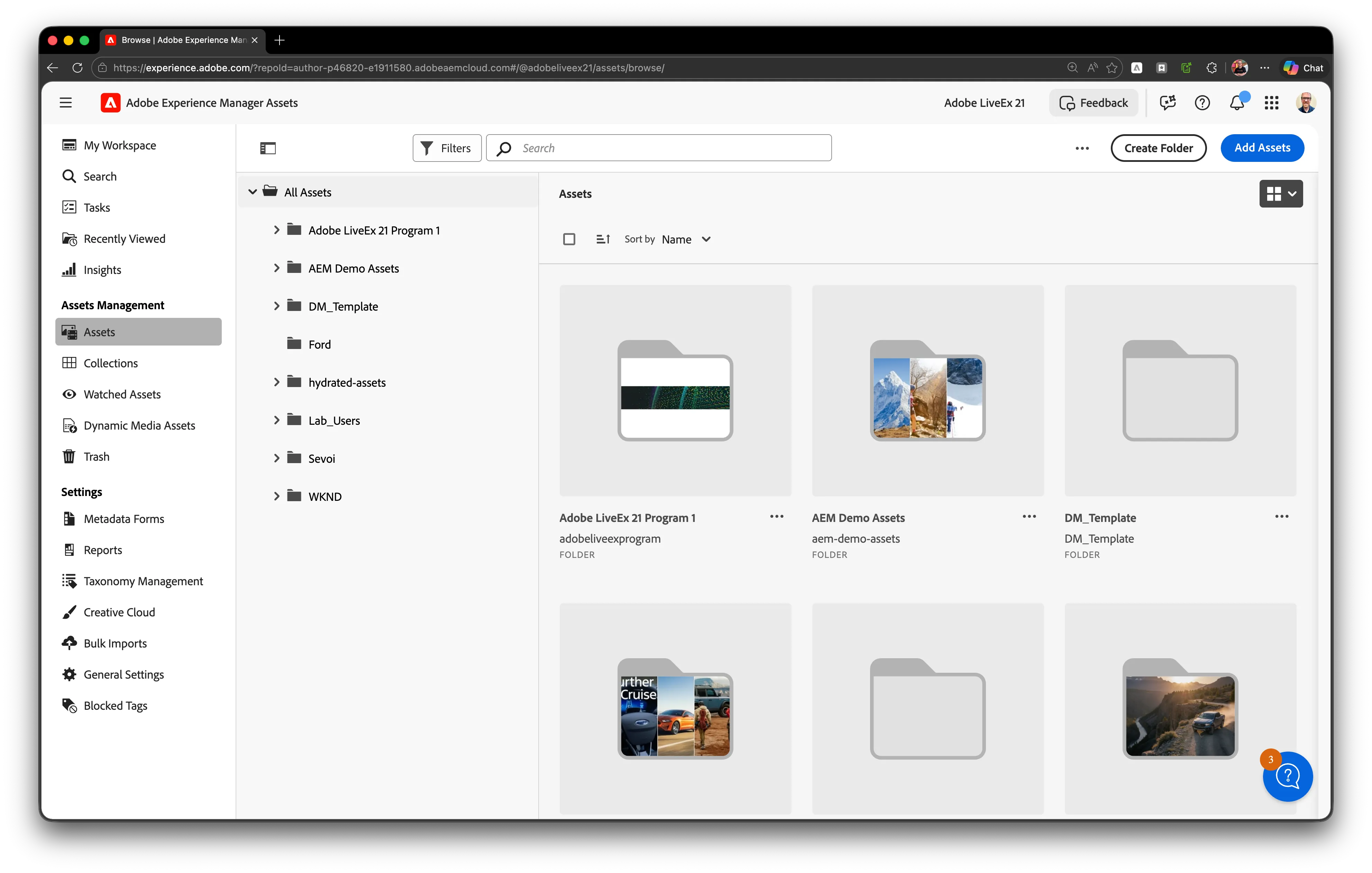Open the notifications bell
1372x873 pixels.
coord(1237,103)
